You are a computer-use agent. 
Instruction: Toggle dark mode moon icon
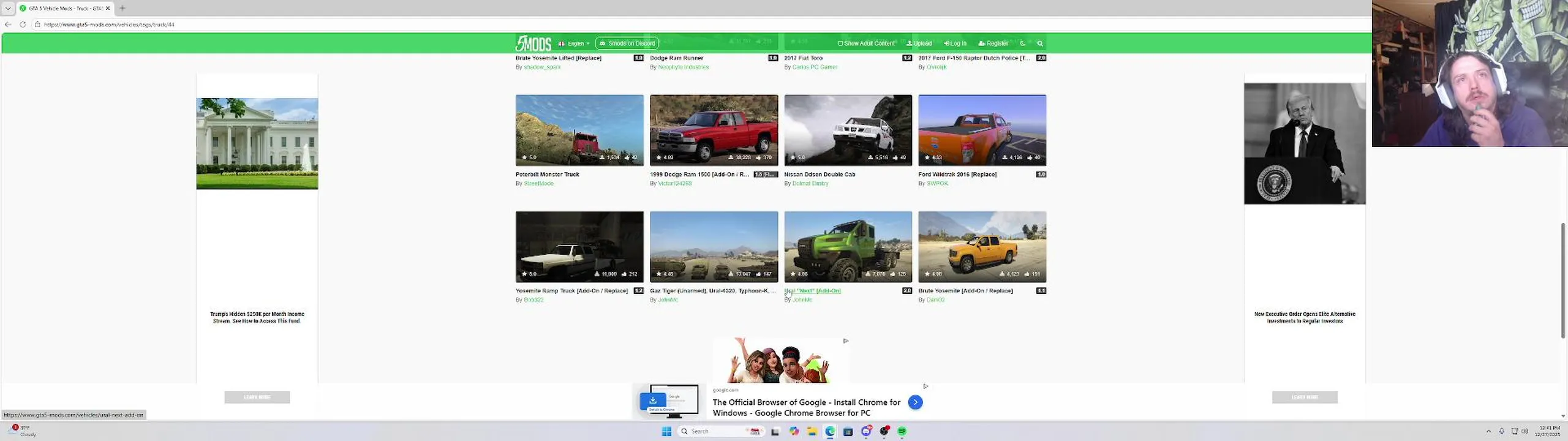click(1022, 43)
